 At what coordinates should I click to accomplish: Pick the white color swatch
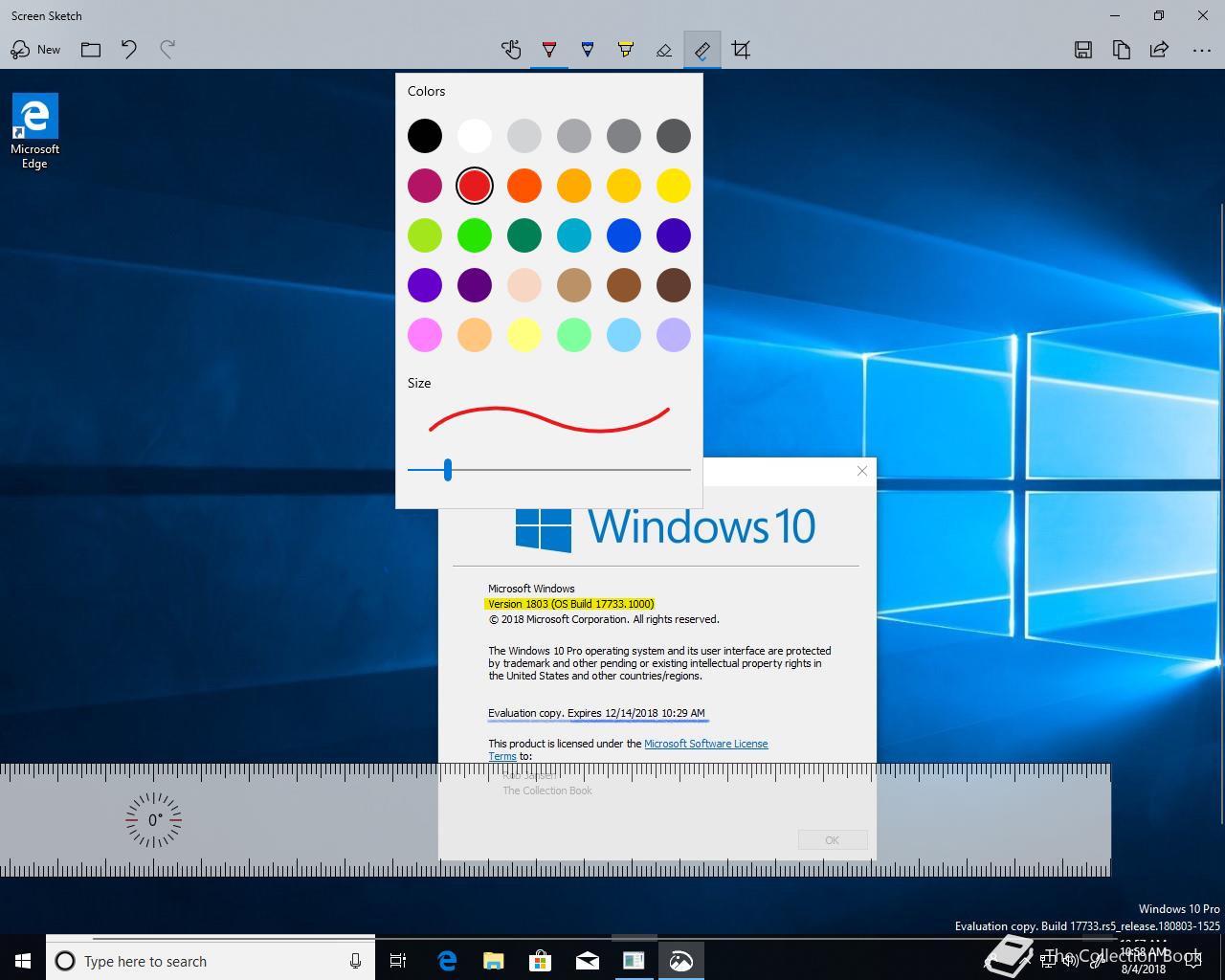pos(475,136)
